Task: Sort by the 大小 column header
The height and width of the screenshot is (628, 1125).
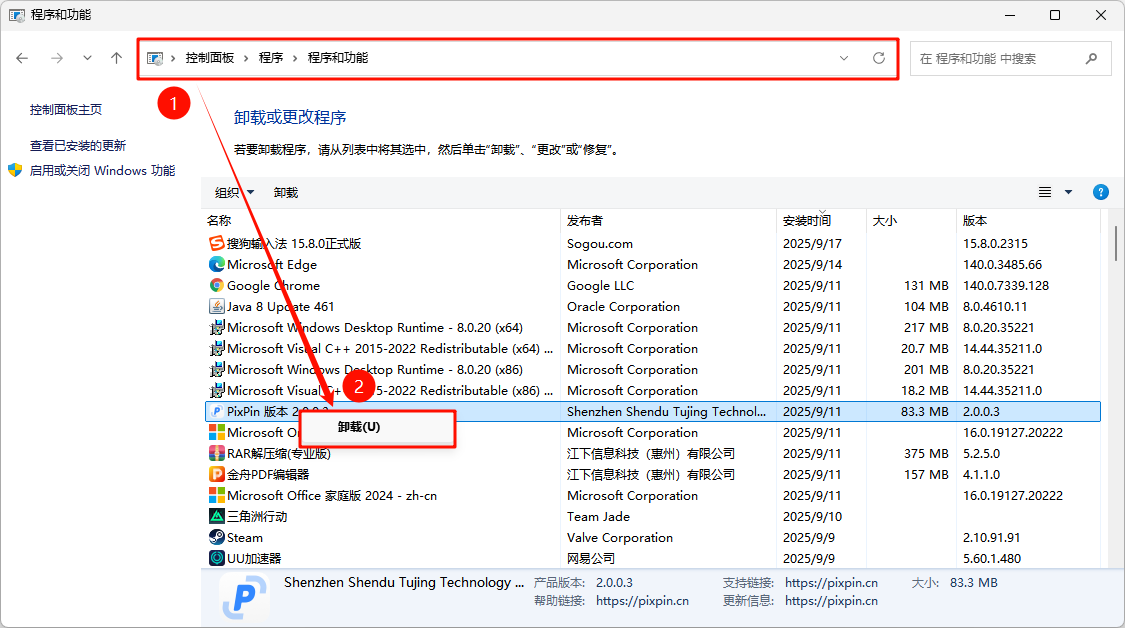Action: click(x=911, y=220)
